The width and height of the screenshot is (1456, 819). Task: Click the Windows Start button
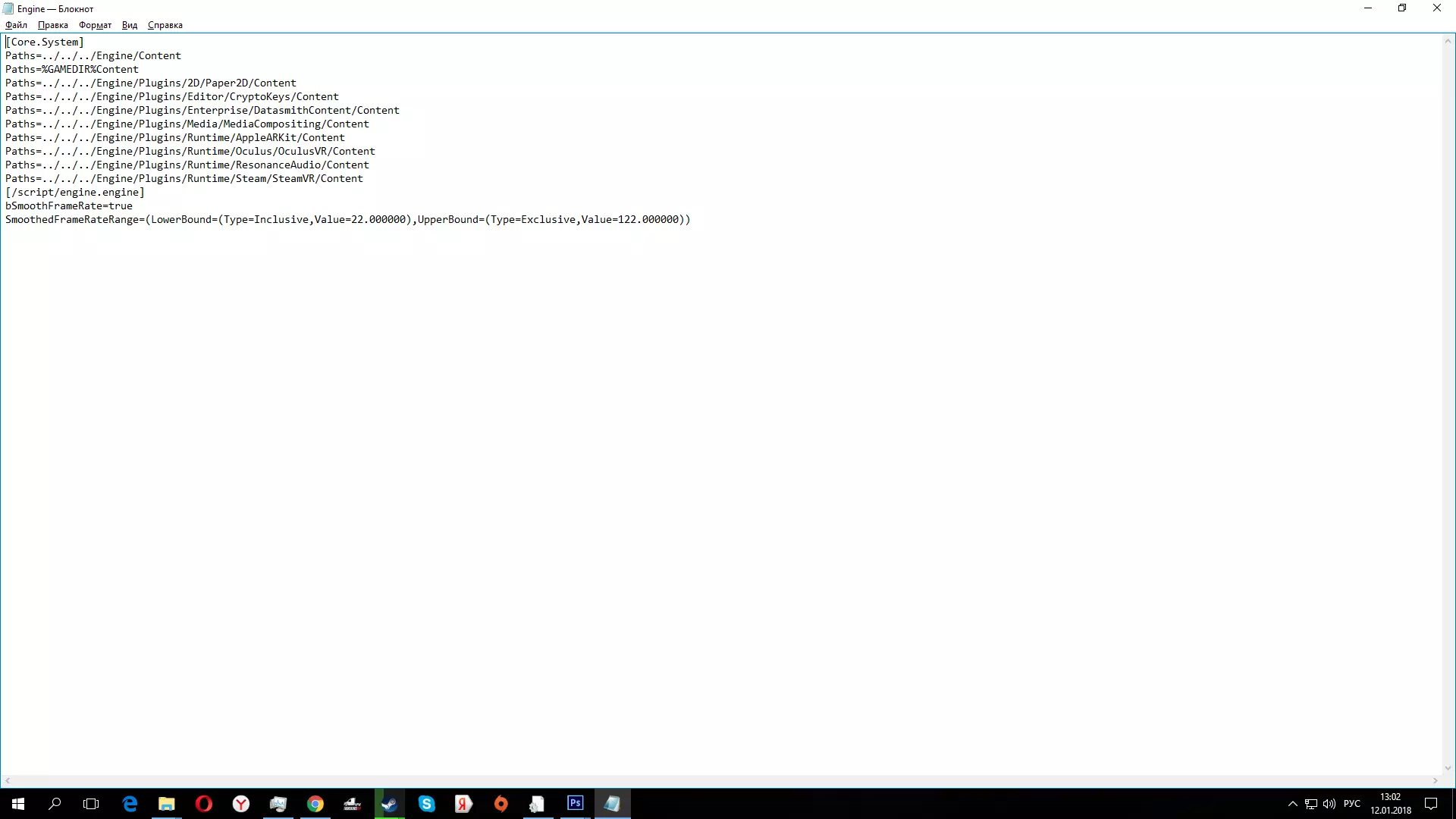coord(18,804)
